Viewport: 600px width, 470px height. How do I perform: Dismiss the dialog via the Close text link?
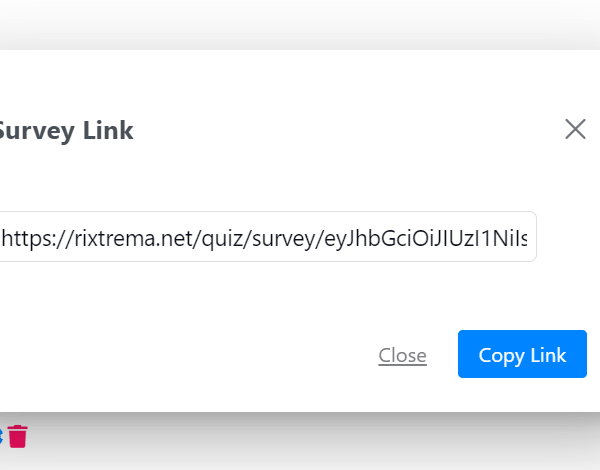[x=402, y=355]
